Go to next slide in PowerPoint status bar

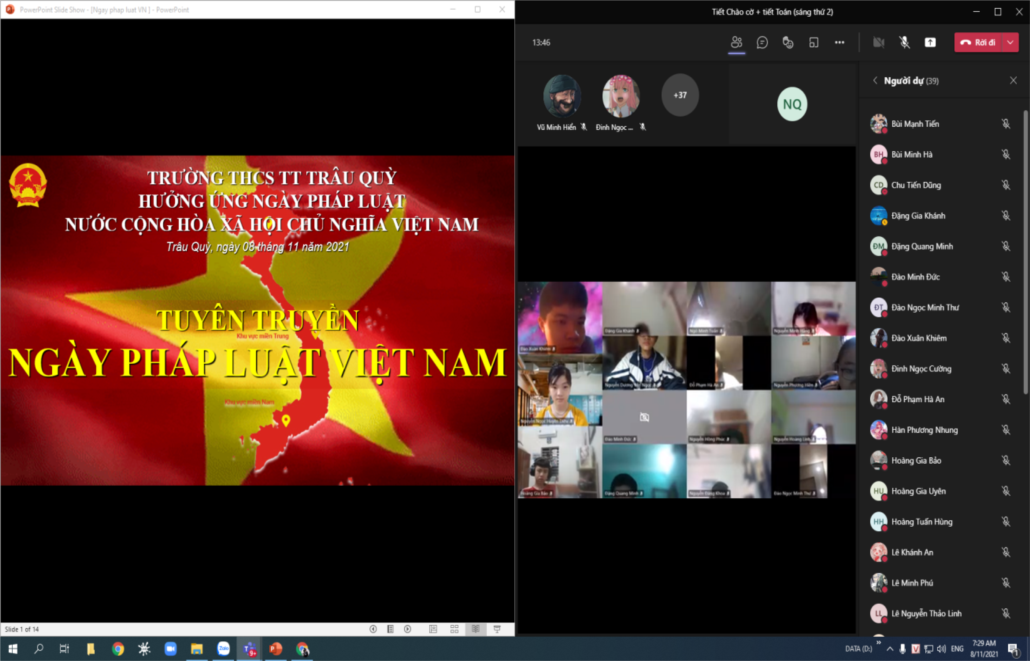tap(407, 629)
